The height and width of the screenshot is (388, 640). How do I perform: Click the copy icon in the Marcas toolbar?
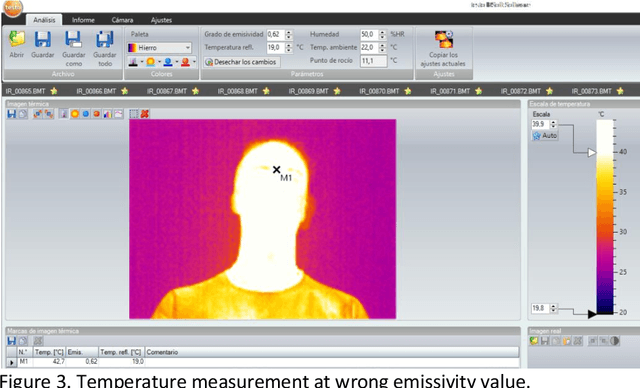[23, 341]
